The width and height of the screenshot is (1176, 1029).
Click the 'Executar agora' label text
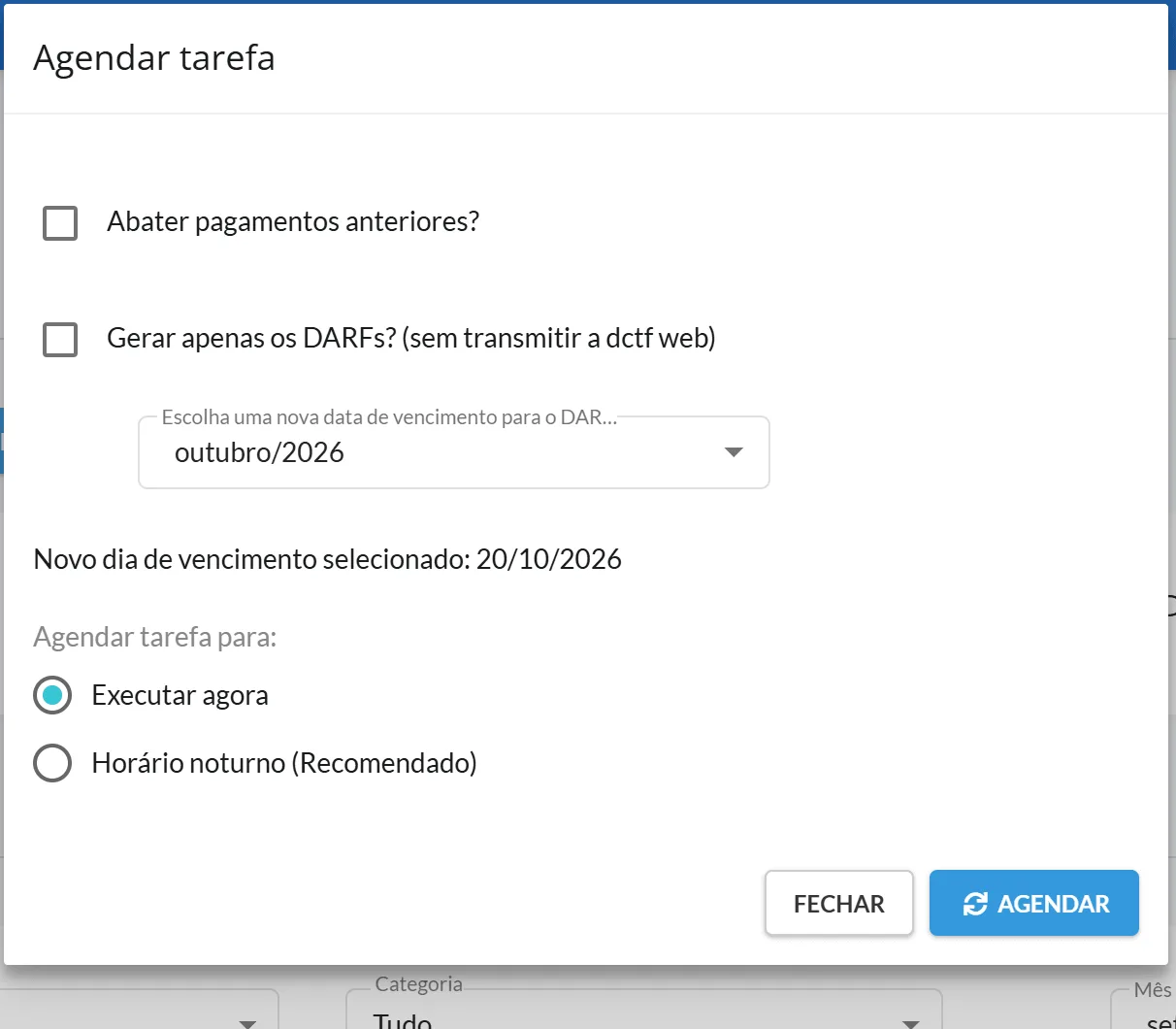(x=180, y=695)
